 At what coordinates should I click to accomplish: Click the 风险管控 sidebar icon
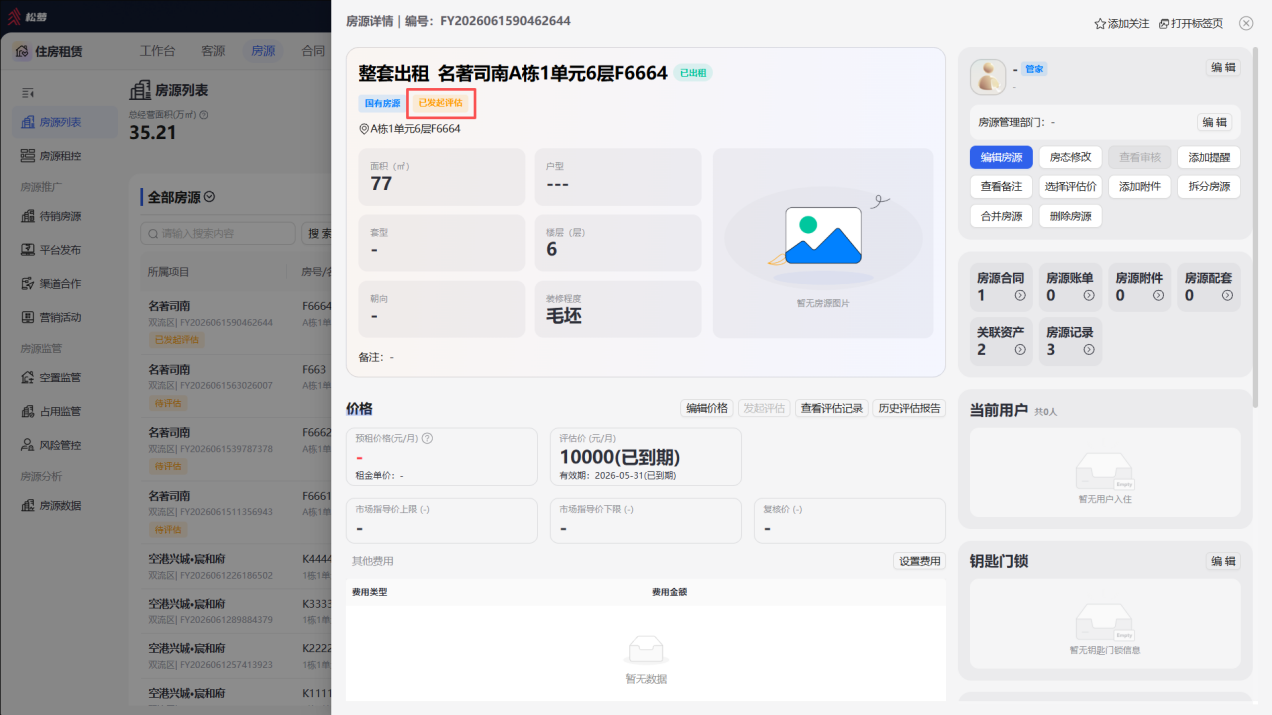(x=29, y=445)
